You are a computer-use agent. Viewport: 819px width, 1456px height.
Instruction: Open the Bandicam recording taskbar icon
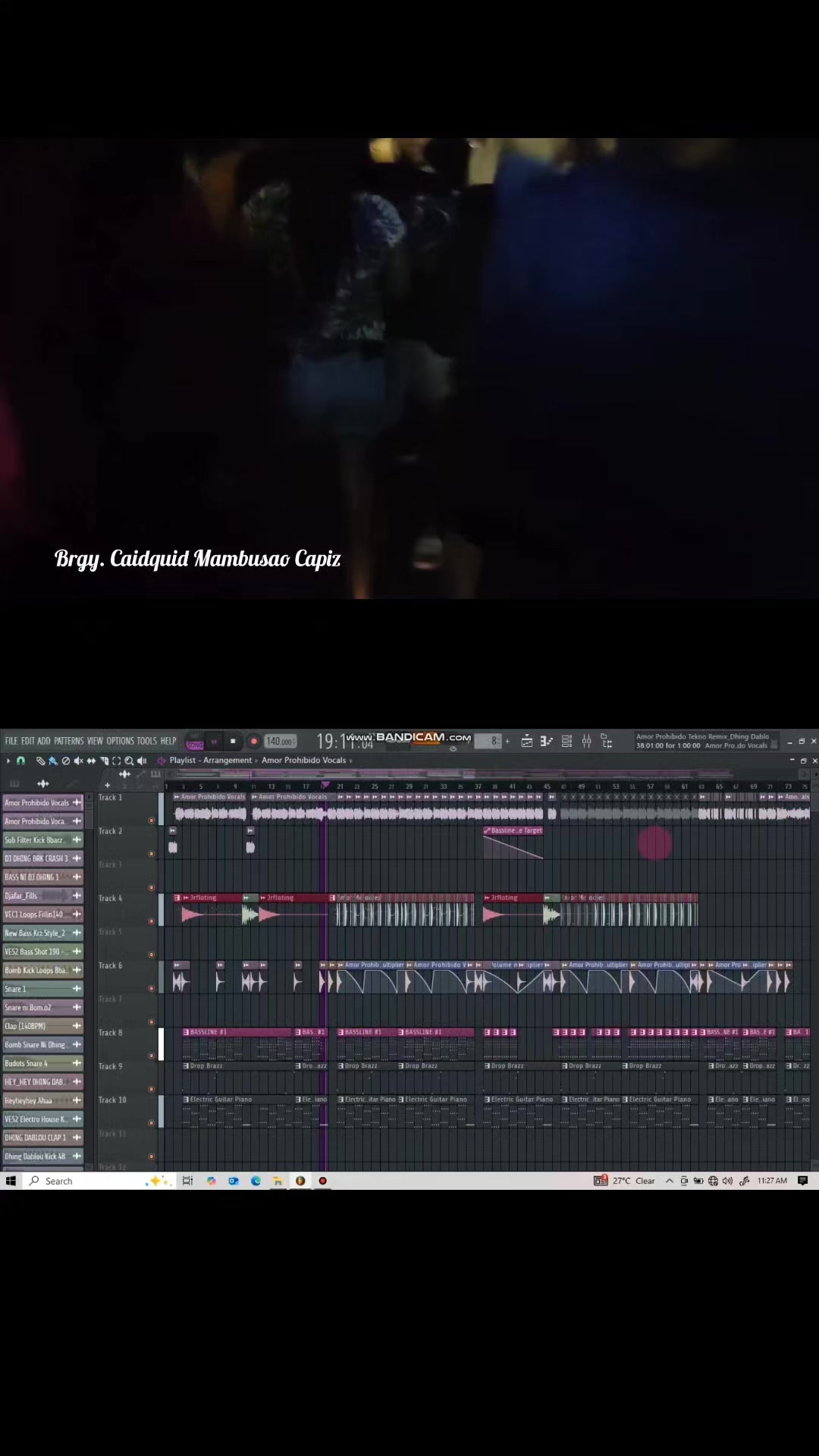tap(322, 1181)
